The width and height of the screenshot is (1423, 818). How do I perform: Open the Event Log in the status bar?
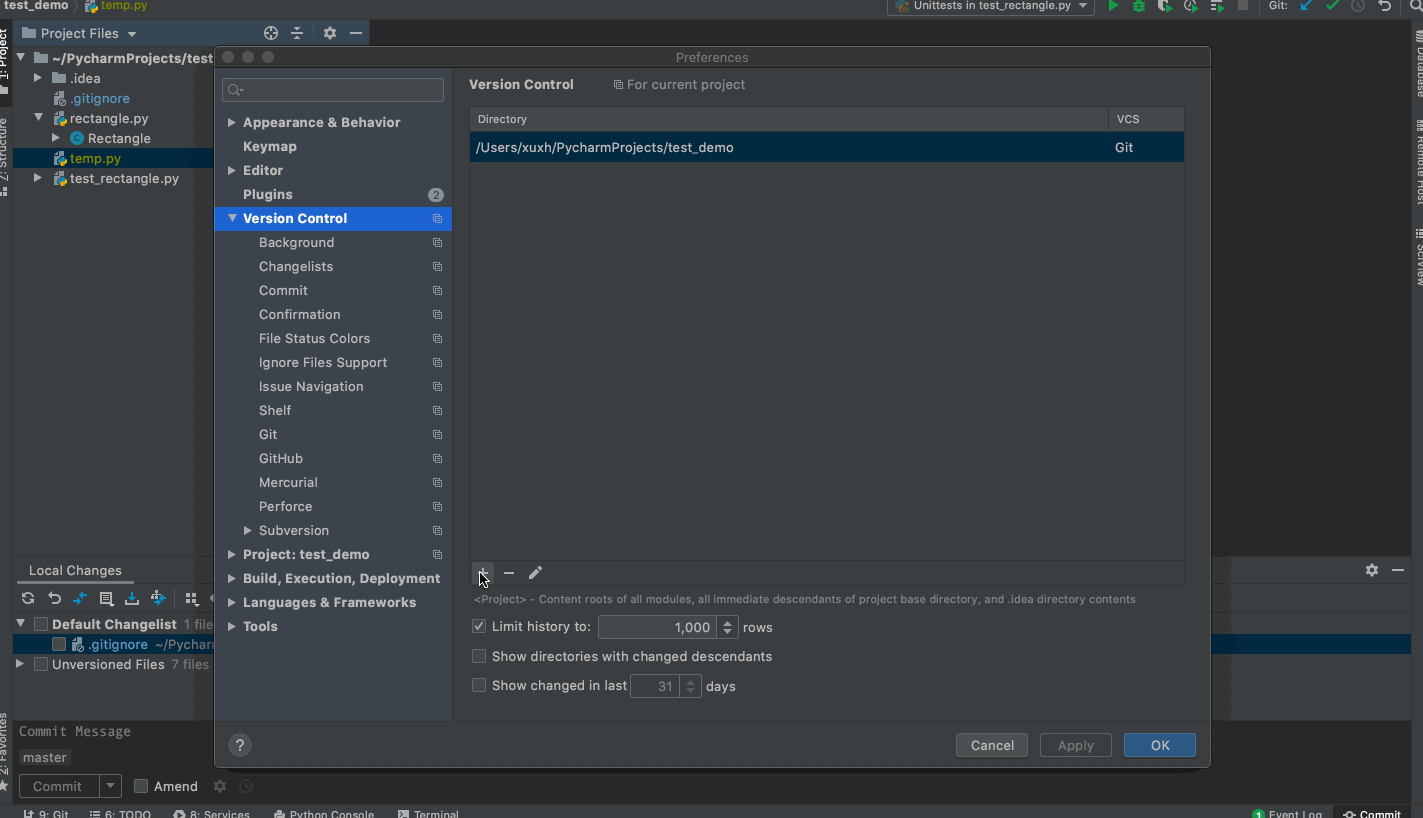pyautogui.click(x=1288, y=814)
